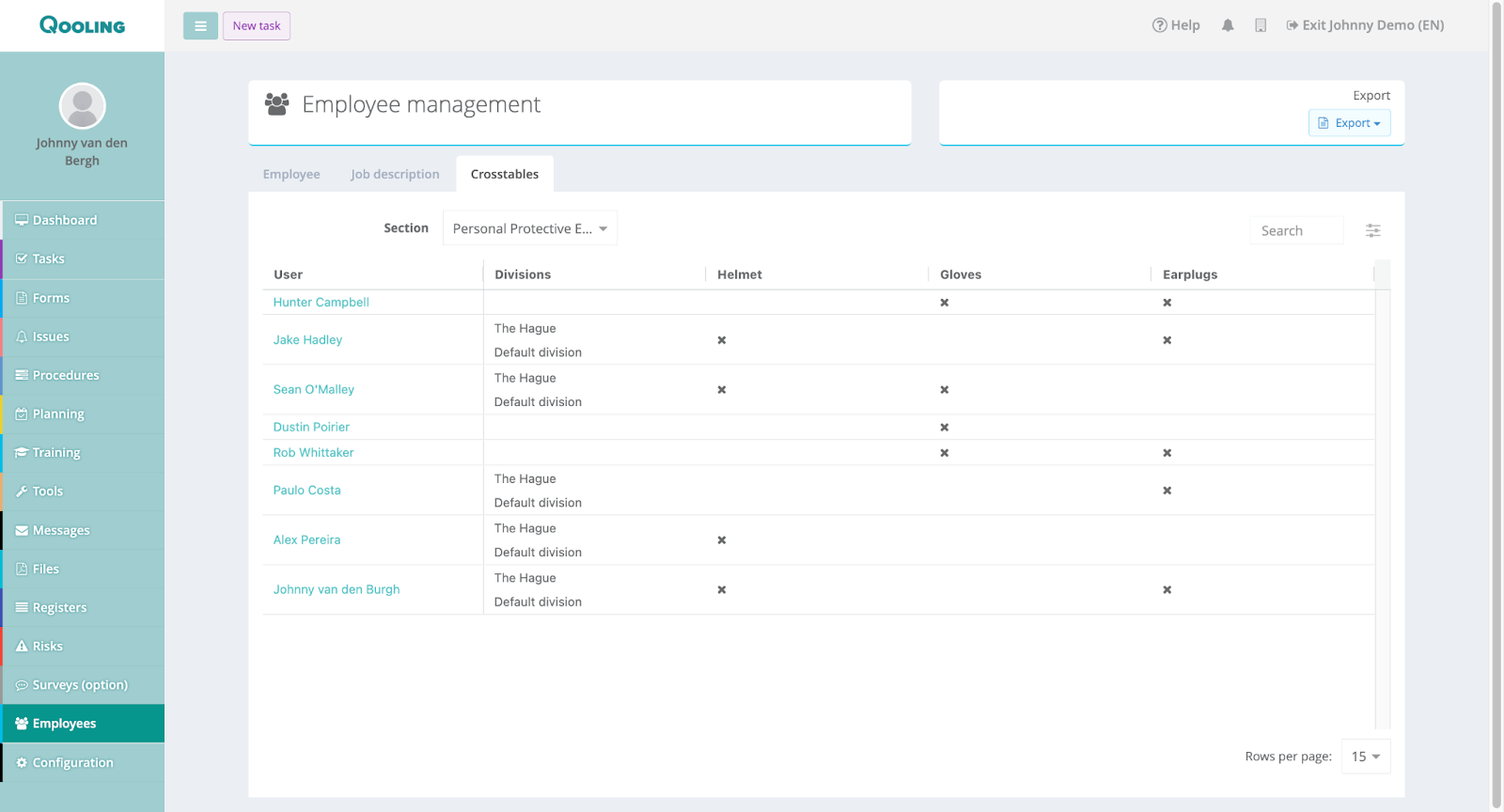Click the Qooling logo
The height and width of the screenshot is (812, 1504).
(82, 25)
